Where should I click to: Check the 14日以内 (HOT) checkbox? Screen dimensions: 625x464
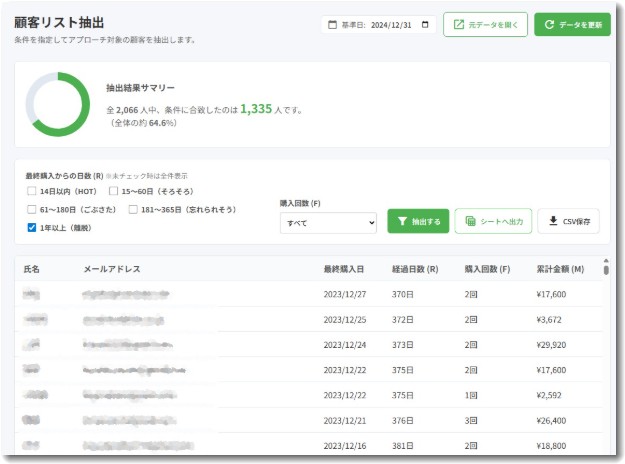click(x=31, y=191)
